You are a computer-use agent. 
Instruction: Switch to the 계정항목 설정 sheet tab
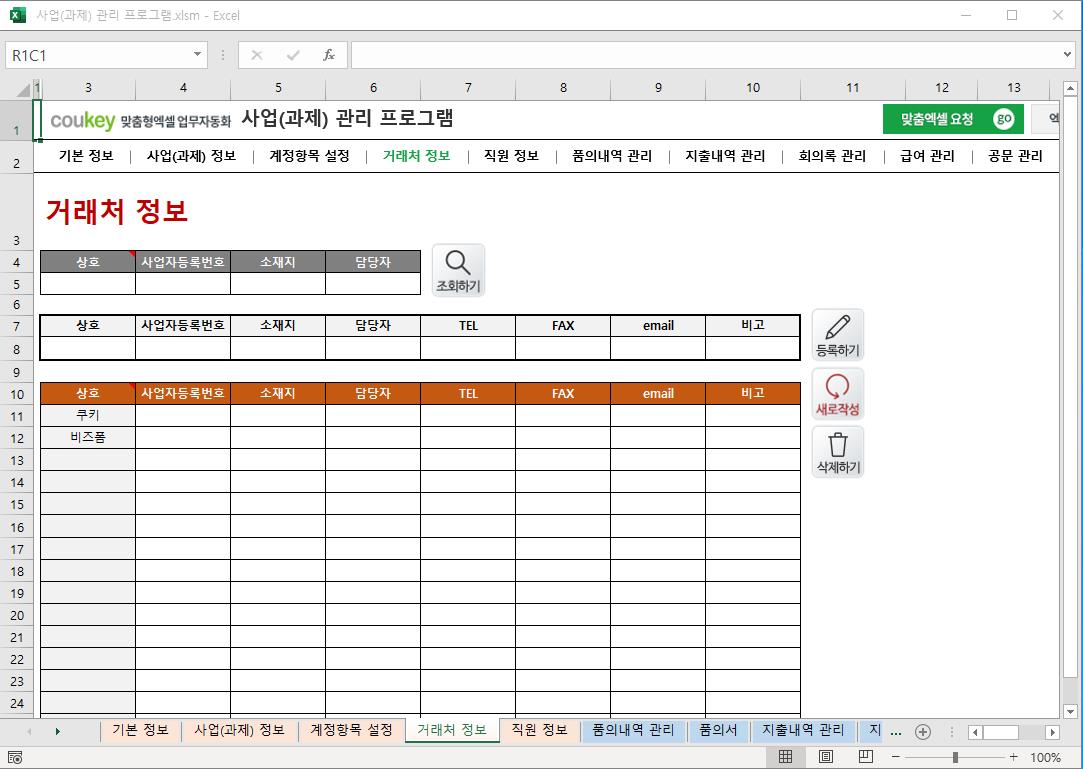click(x=351, y=730)
